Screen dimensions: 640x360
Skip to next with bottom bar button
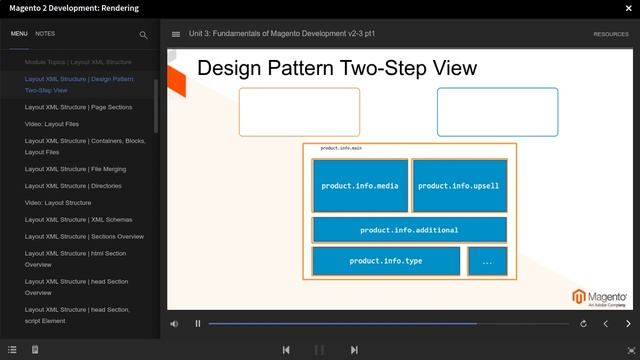click(354, 350)
